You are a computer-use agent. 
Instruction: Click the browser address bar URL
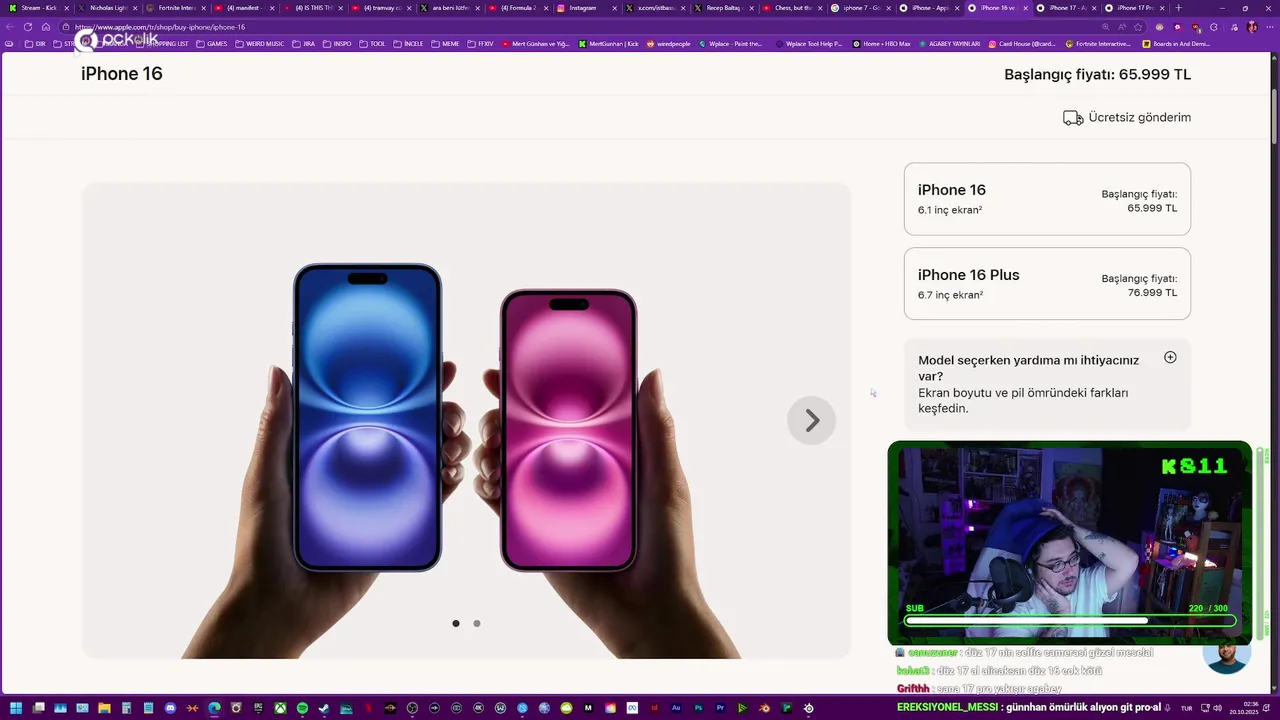(160, 27)
